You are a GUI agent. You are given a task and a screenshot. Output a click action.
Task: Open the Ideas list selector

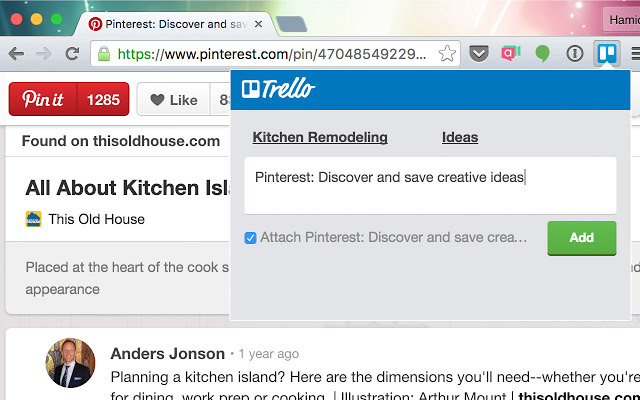click(460, 137)
